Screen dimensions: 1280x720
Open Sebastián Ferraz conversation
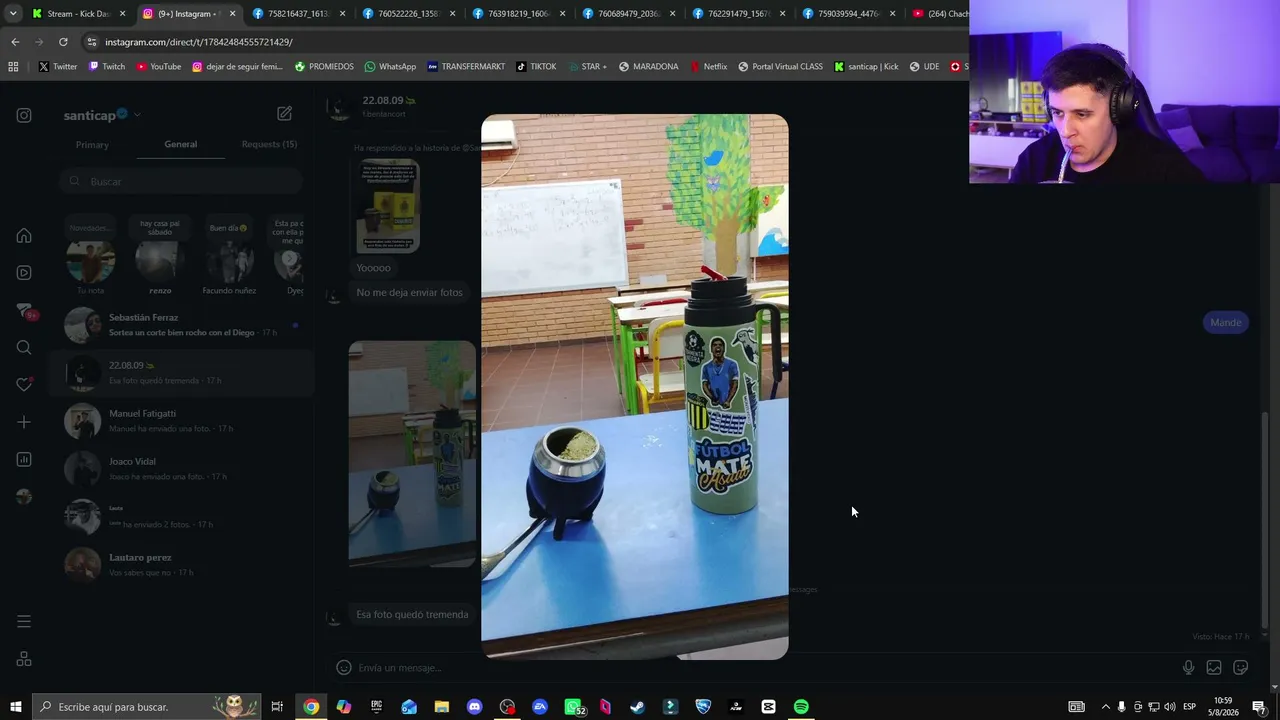click(x=182, y=325)
